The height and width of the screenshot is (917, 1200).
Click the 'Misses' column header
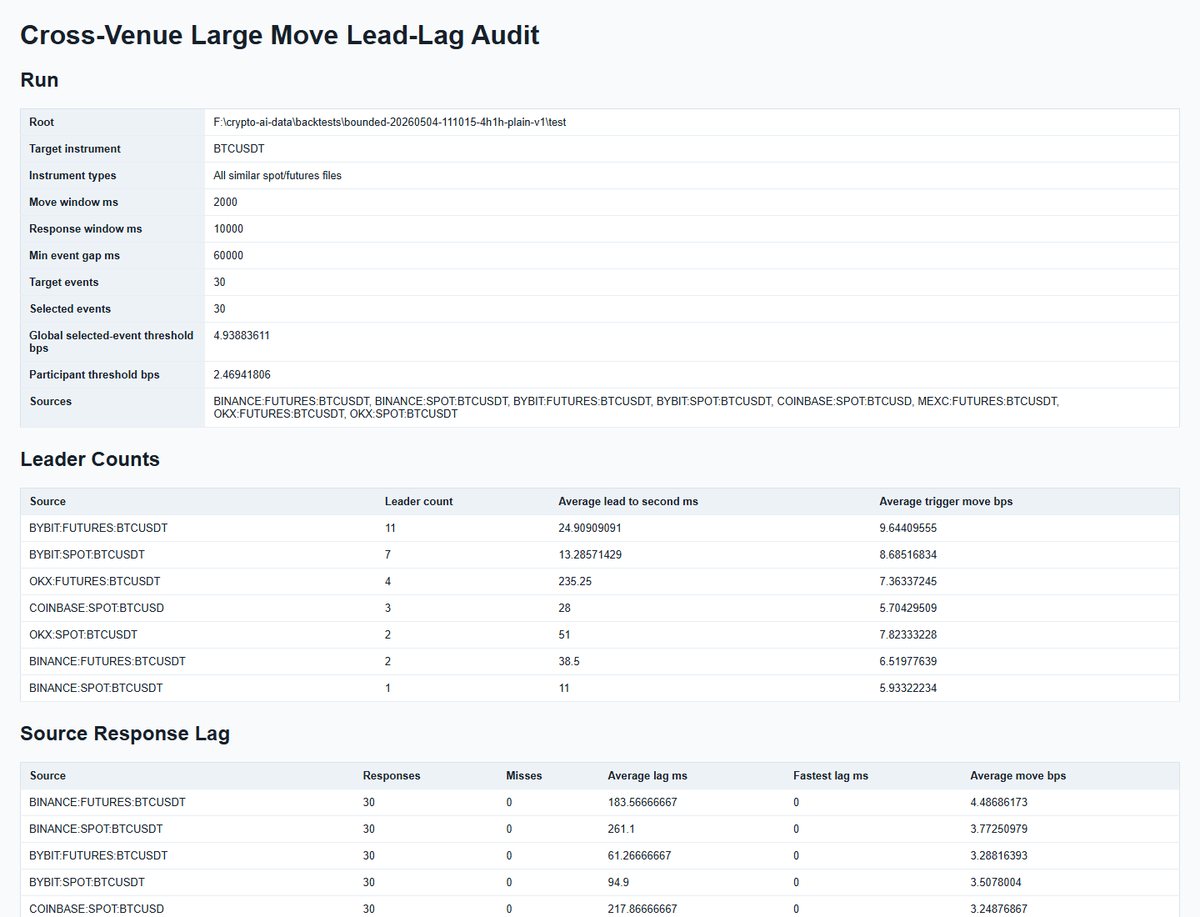click(524, 775)
